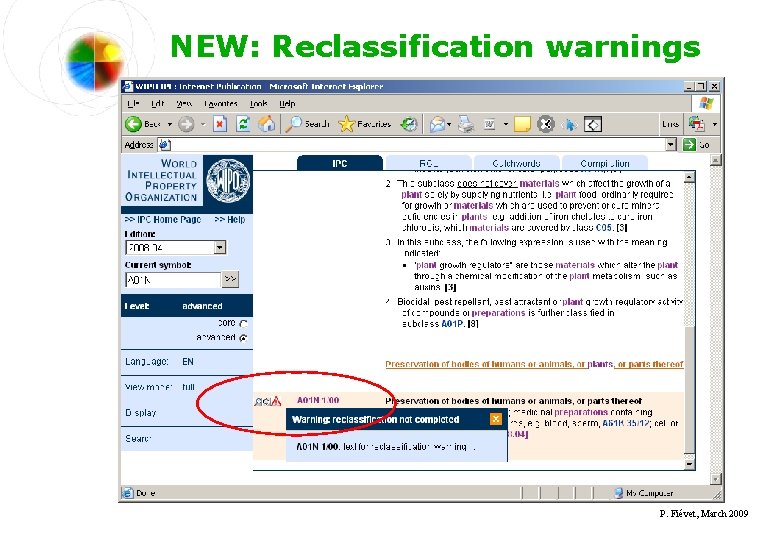Open the Favorites menu
Screen dimensions: 780x540
point(220,104)
